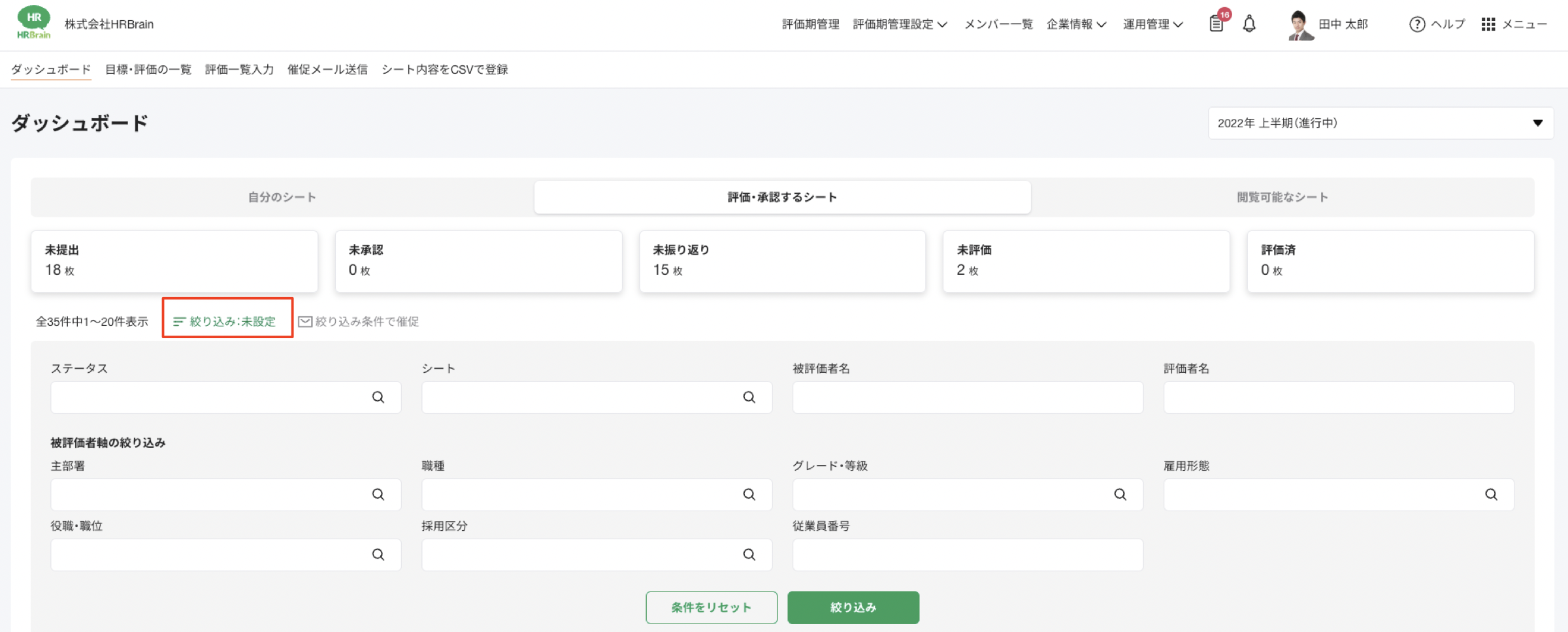Screen dimensions: 1568x632
Task: Click the green 絞り込み button
Action: pos(853,607)
